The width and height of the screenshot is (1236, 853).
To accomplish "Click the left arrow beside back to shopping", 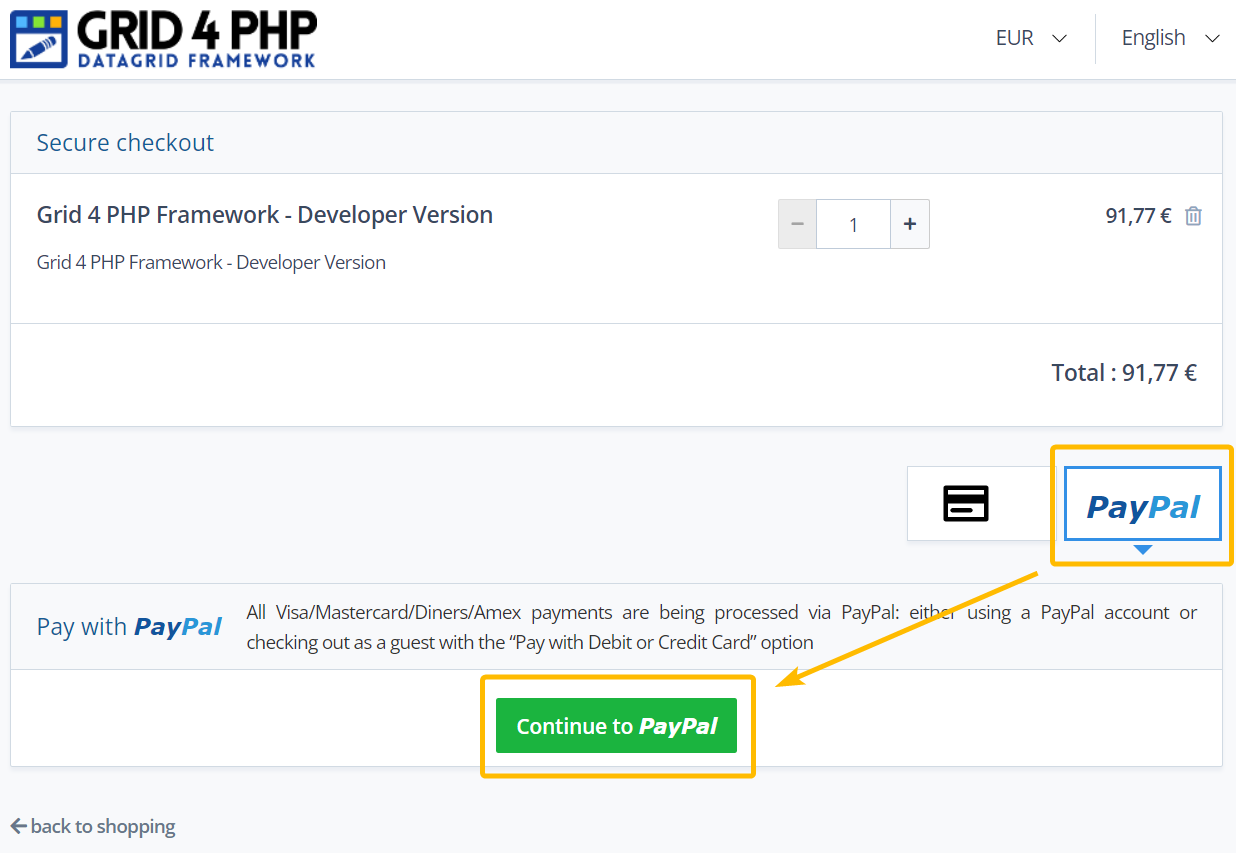I will pyautogui.click(x=18, y=826).
